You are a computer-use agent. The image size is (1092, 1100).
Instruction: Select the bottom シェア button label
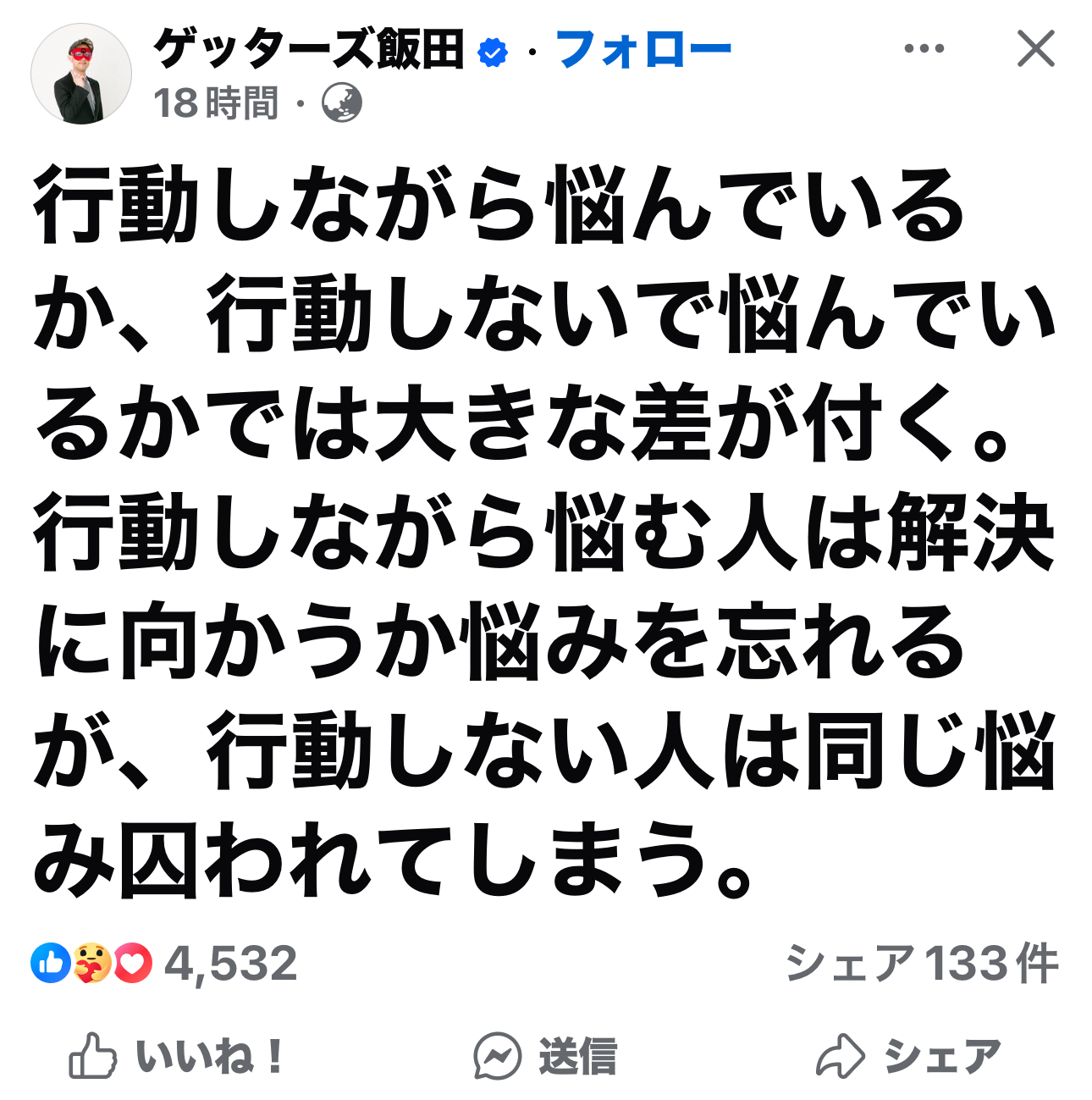click(x=943, y=1057)
